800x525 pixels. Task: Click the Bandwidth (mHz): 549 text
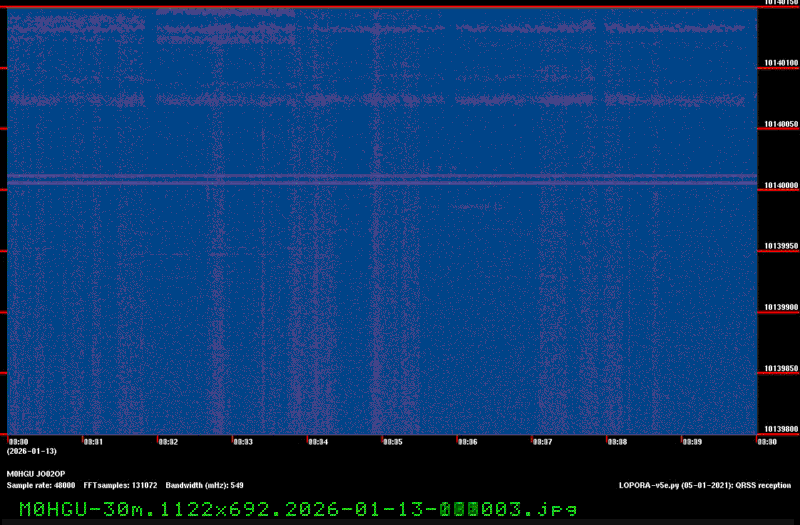point(205,485)
